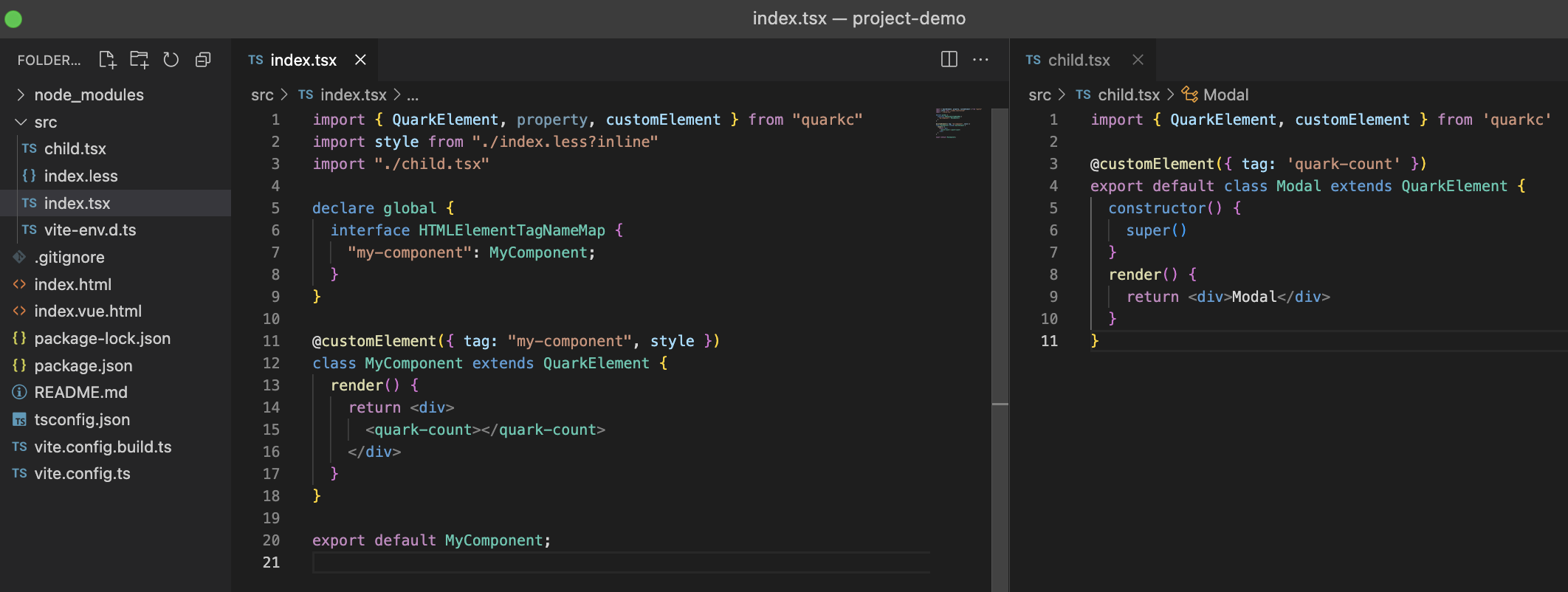Open tsconfig.json in the explorer
This screenshot has width=1568, height=592.
(x=115, y=419)
